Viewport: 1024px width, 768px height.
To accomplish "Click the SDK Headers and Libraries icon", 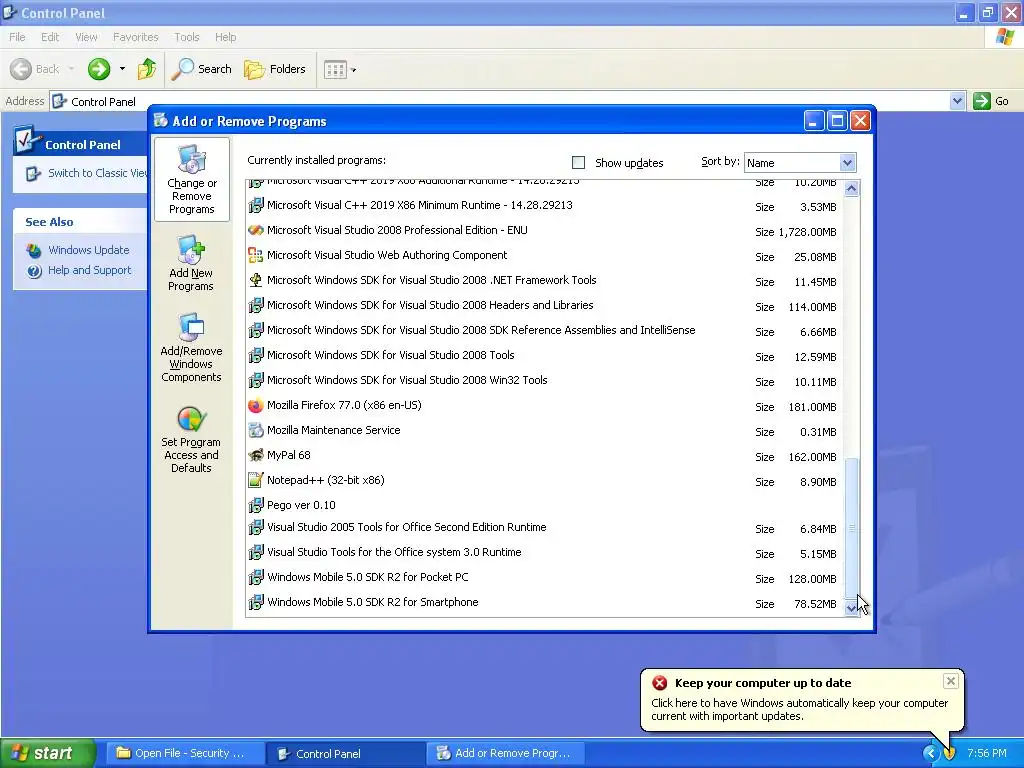I will tap(256, 305).
